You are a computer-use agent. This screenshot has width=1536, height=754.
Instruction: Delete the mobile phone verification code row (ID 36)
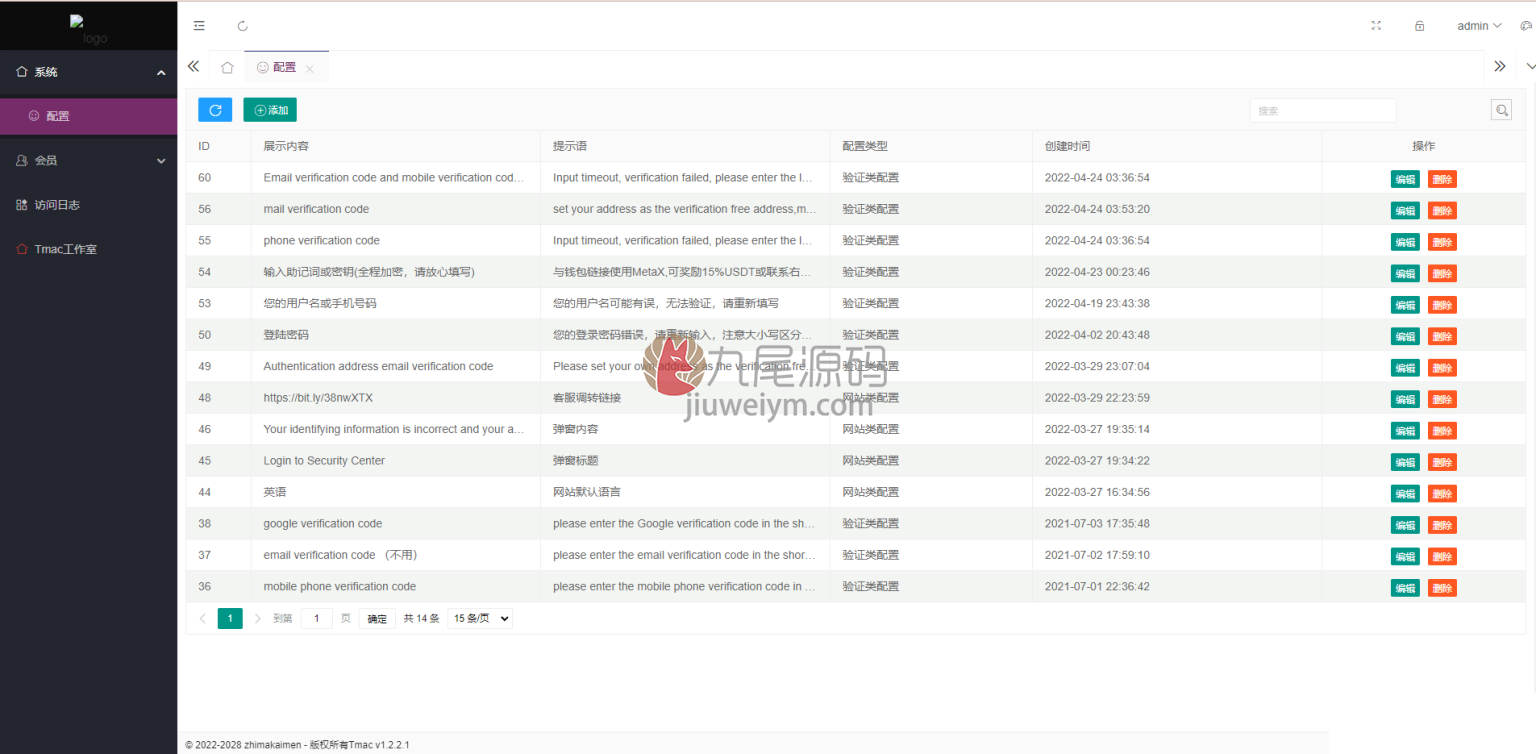(1442, 588)
